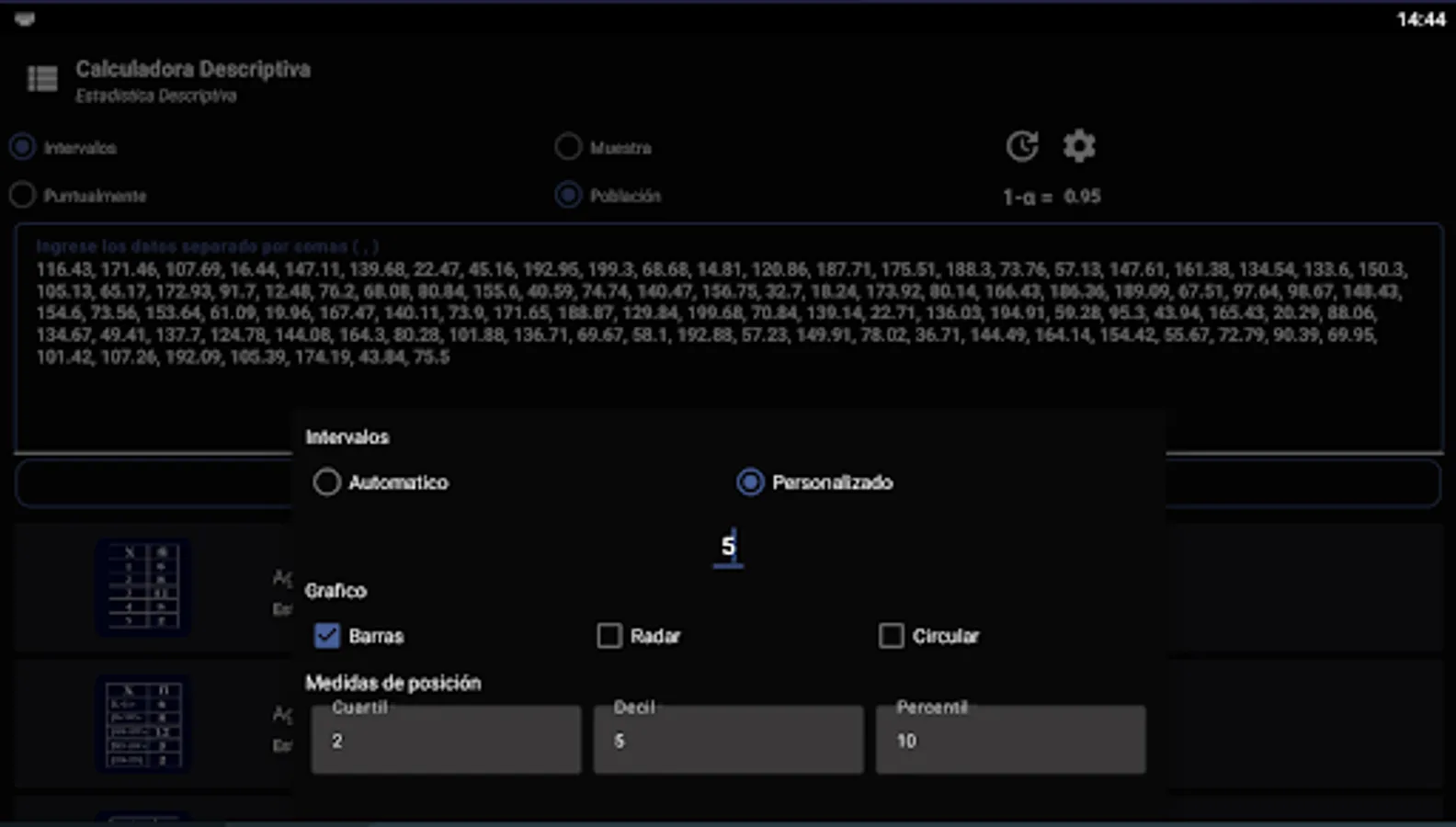Uncheck the Barras chart checkbox
This screenshot has height=827, width=1456.
coord(327,636)
